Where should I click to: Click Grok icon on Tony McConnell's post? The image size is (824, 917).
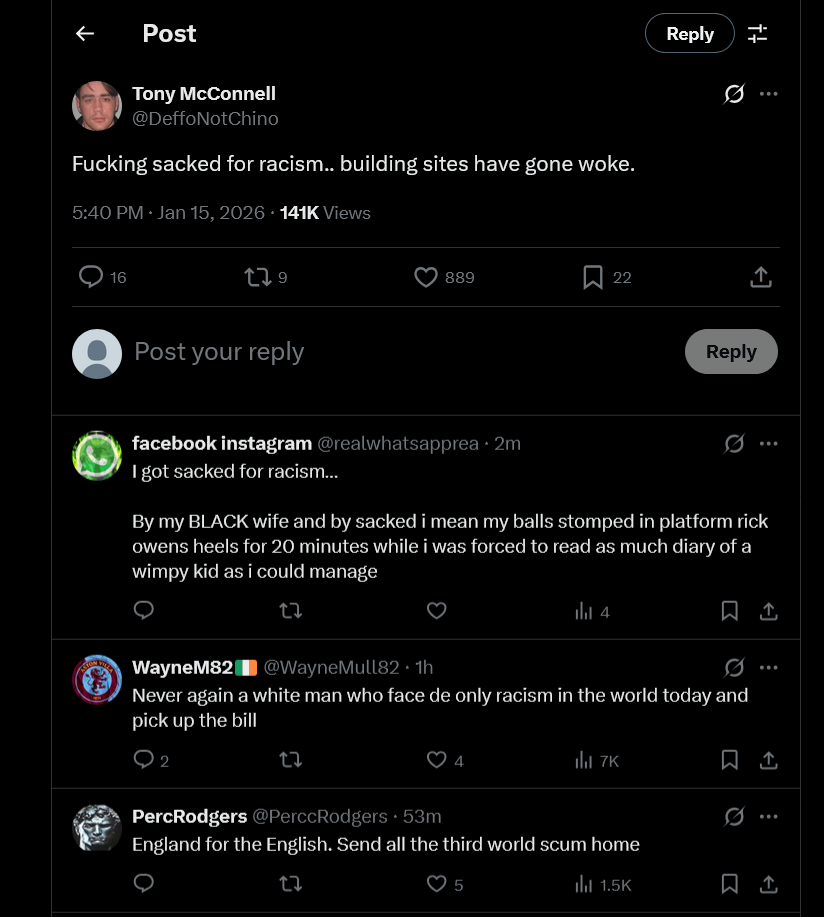pyautogui.click(x=734, y=94)
